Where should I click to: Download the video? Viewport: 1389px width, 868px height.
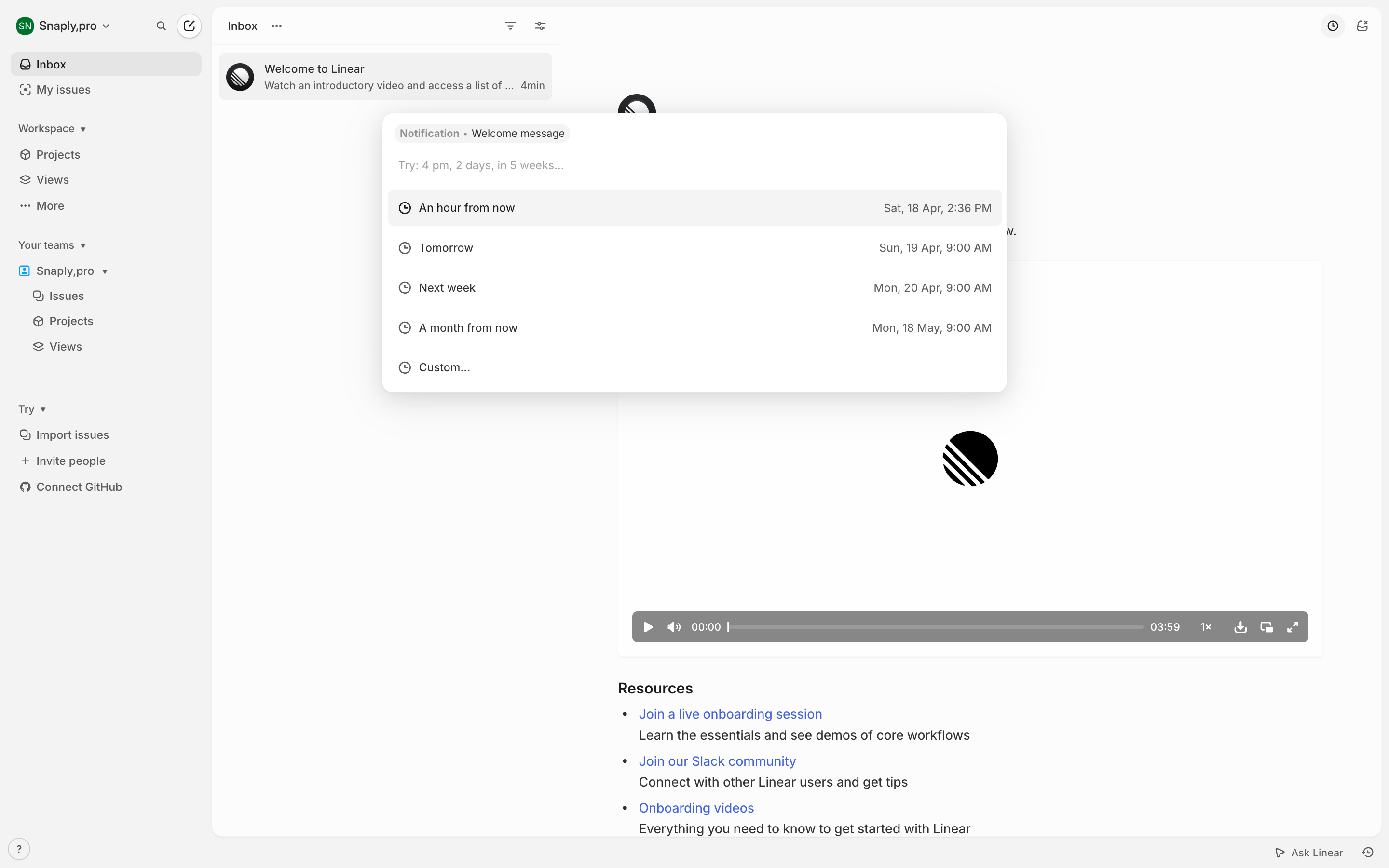[x=1240, y=627]
